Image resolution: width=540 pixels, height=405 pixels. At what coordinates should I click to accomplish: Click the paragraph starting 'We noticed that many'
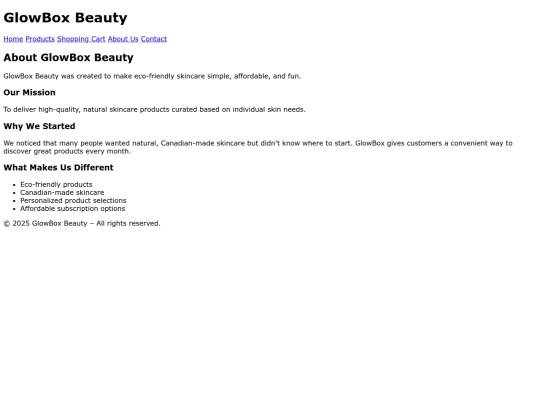(x=258, y=147)
